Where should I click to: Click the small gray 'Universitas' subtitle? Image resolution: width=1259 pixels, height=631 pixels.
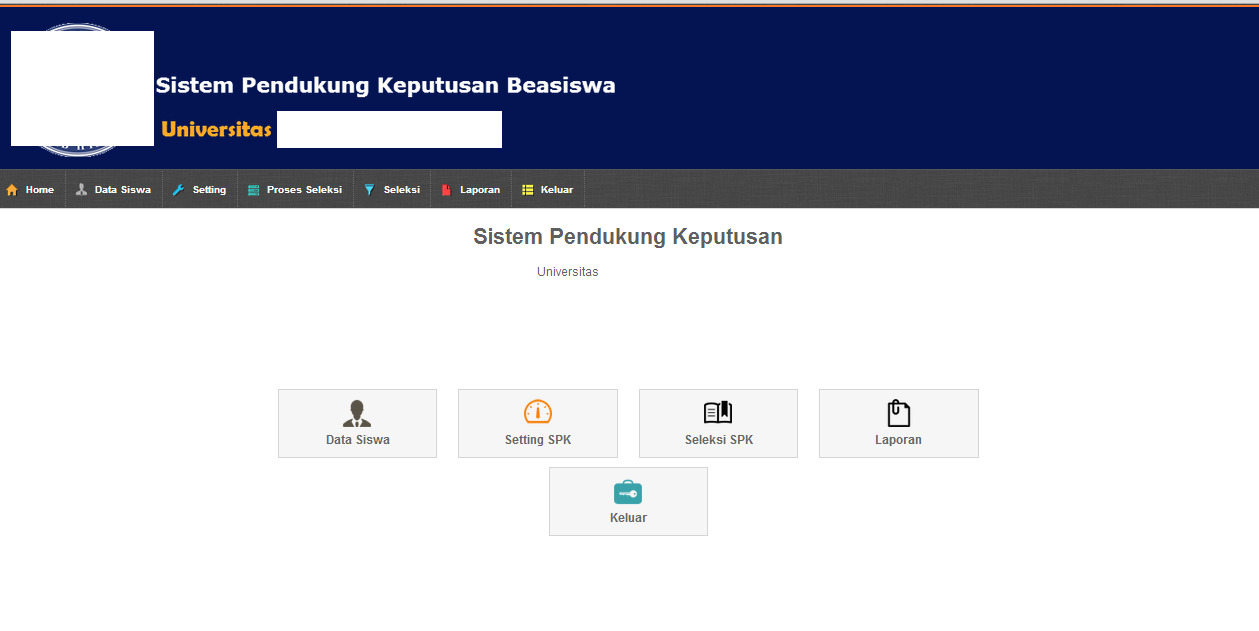(568, 272)
